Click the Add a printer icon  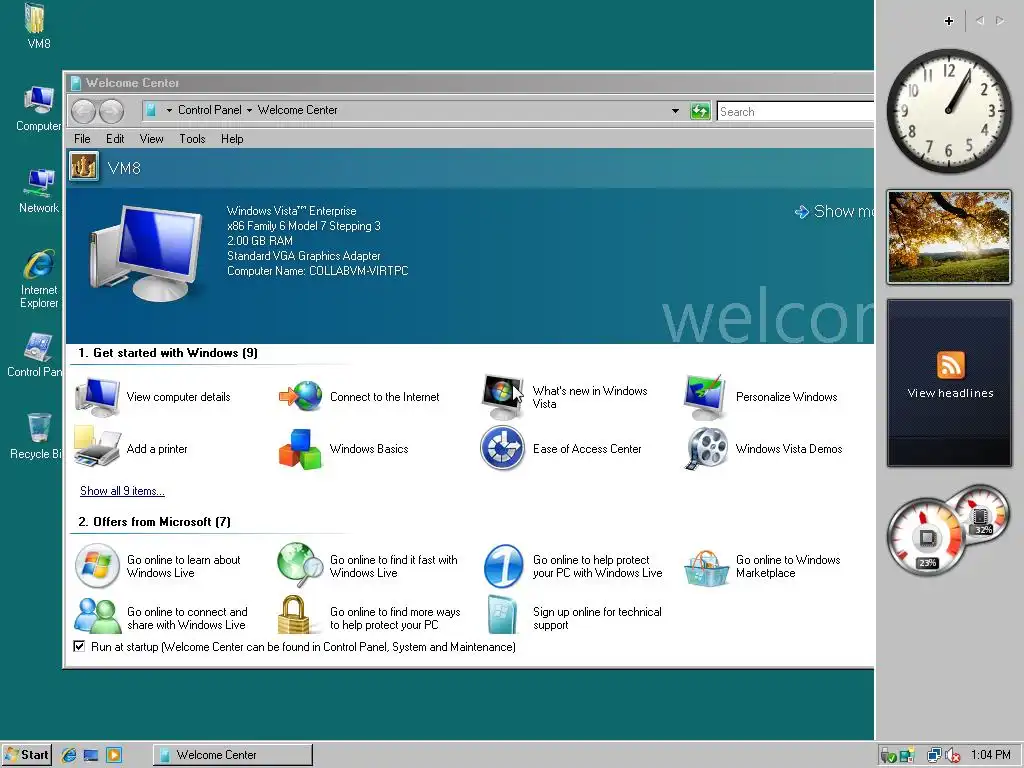pyautogui.click(x=97, y=449)
